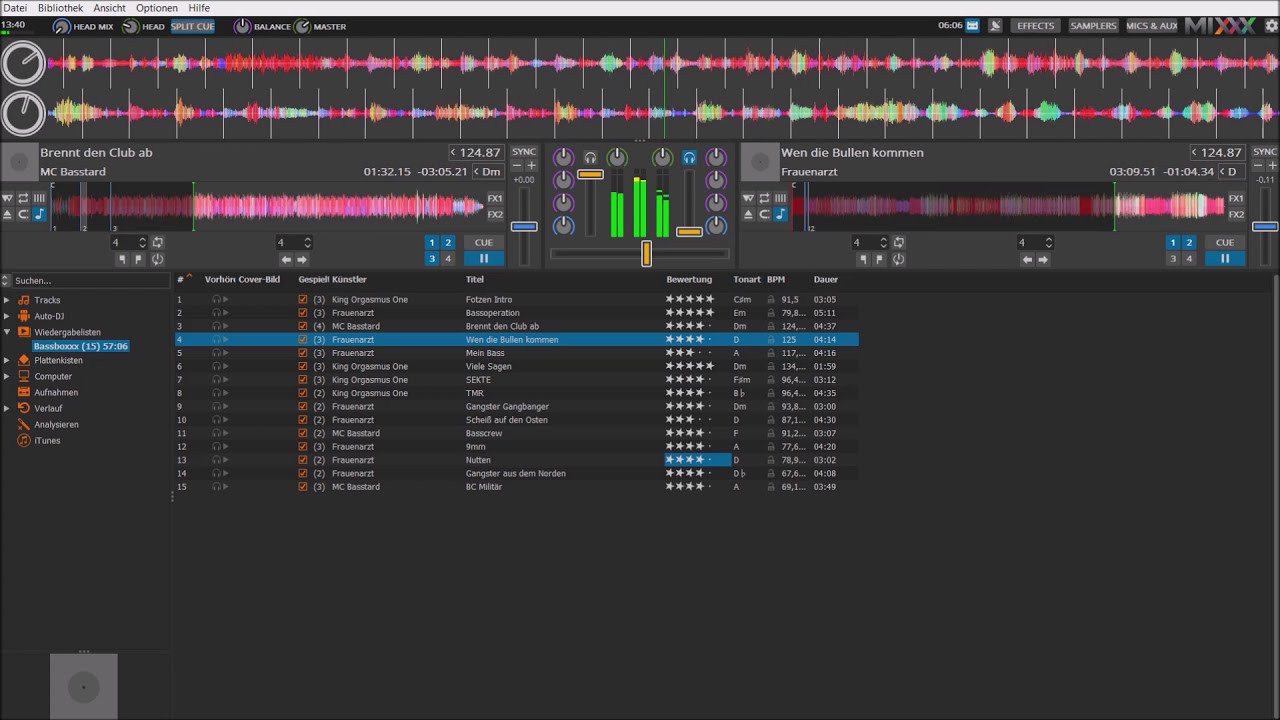The width and height of the screenshot is (1280, 720).
Task: Show the SAMPLERS section
Action: point(1093,26)
